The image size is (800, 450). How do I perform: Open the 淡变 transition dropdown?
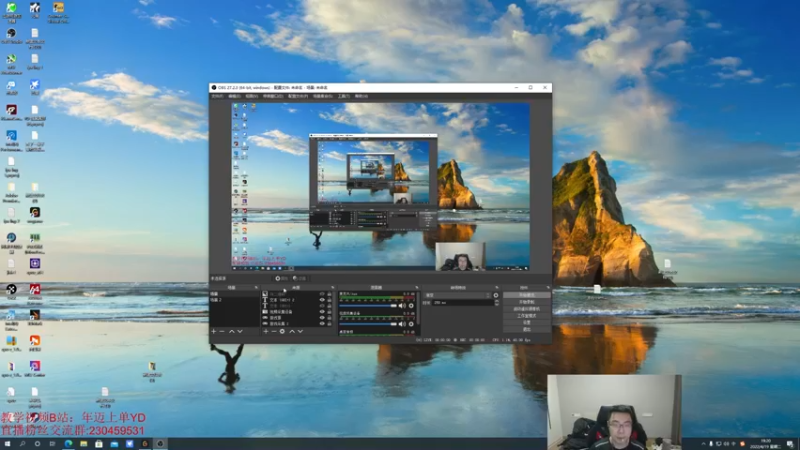pos(458,295)
